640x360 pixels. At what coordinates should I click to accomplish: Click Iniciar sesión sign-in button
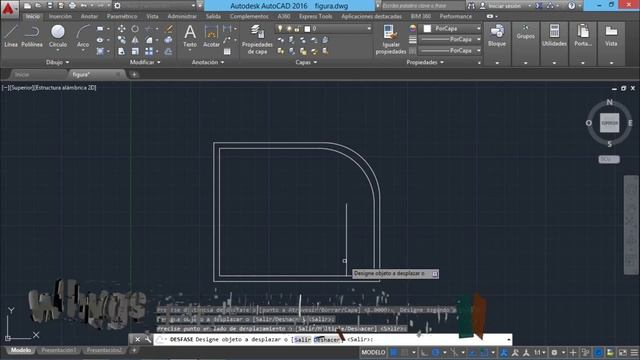[x=504, y=6]
